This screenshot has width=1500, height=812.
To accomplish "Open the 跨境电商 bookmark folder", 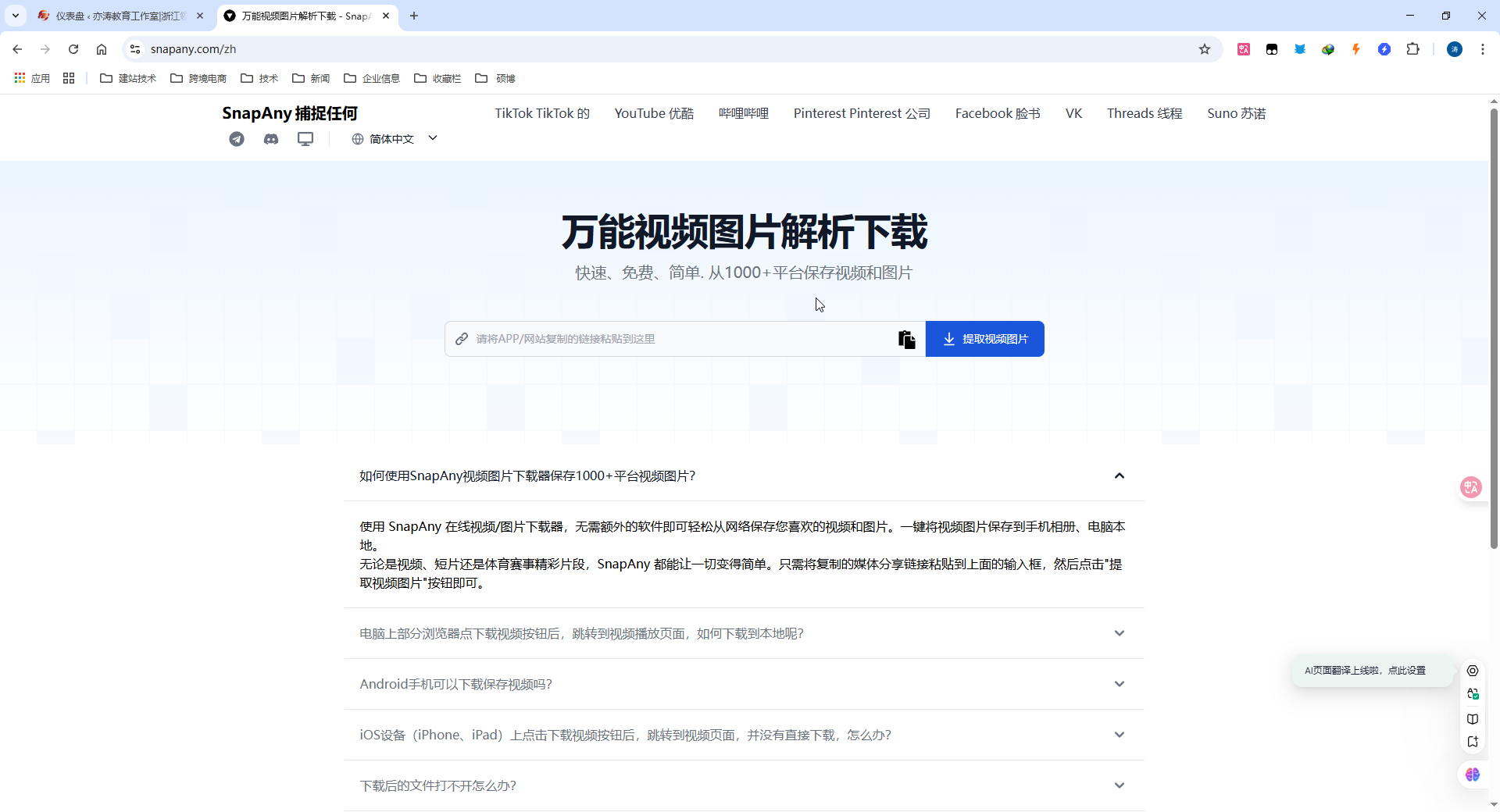I will pos(198,78).
